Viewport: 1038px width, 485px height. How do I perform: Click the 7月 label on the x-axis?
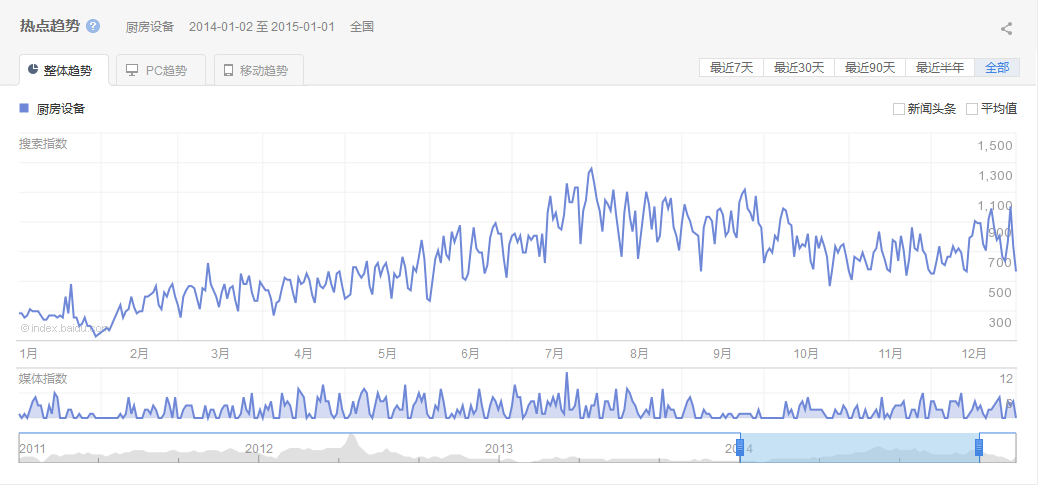pyautogui.click(x=555, y=354)
